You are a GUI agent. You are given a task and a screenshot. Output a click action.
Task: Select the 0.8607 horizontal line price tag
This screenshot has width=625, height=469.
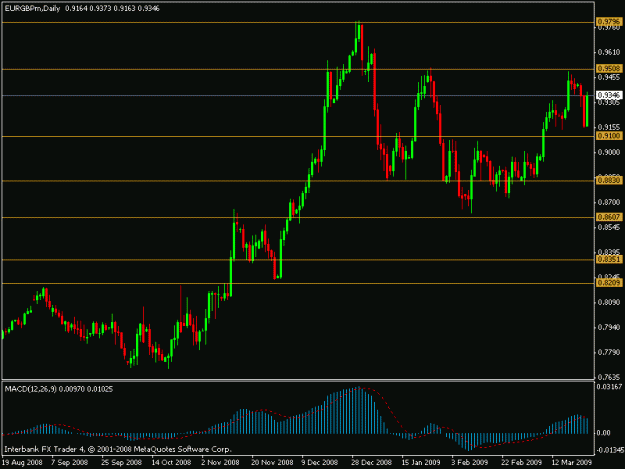(609, 217)
